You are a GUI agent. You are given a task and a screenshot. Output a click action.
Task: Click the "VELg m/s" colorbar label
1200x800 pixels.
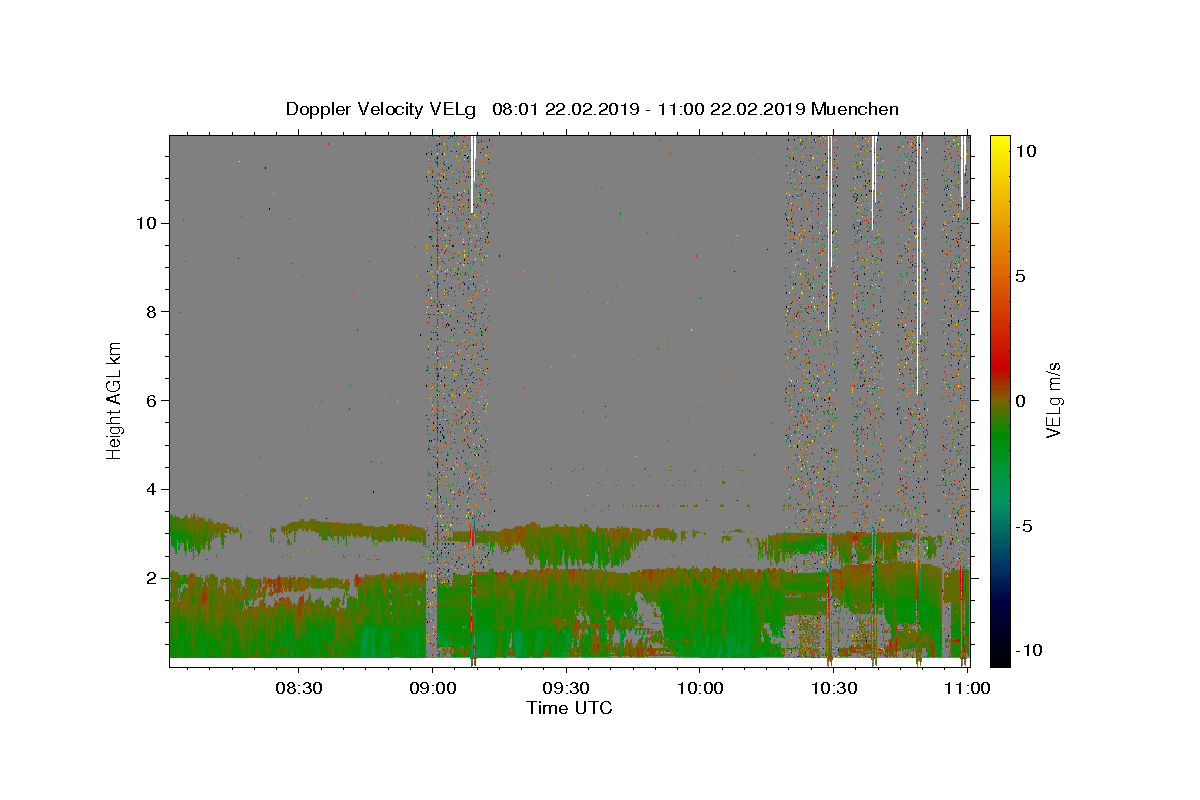pyautogui.click(x=1053, y=400)
